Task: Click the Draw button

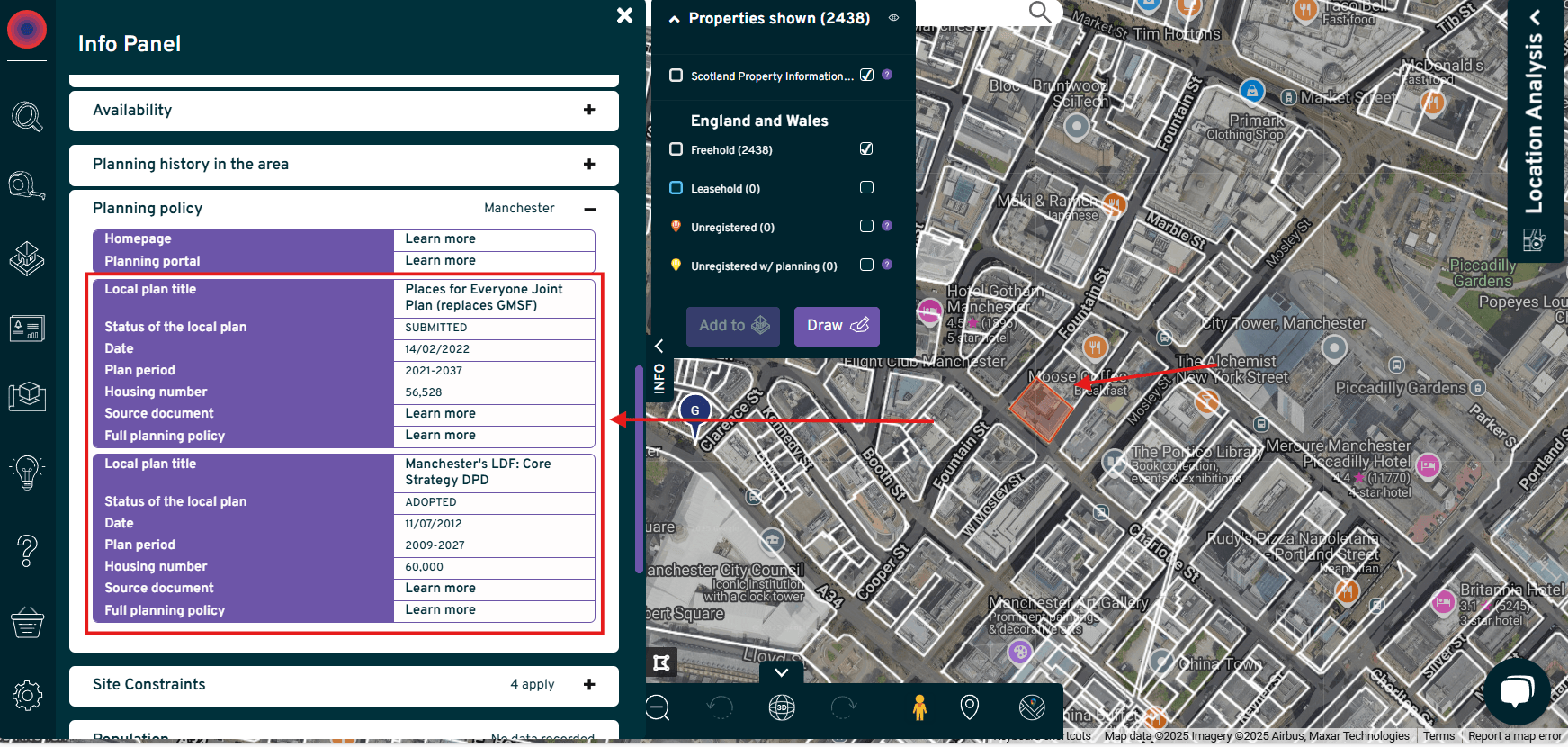Action: tap(837, 326)
